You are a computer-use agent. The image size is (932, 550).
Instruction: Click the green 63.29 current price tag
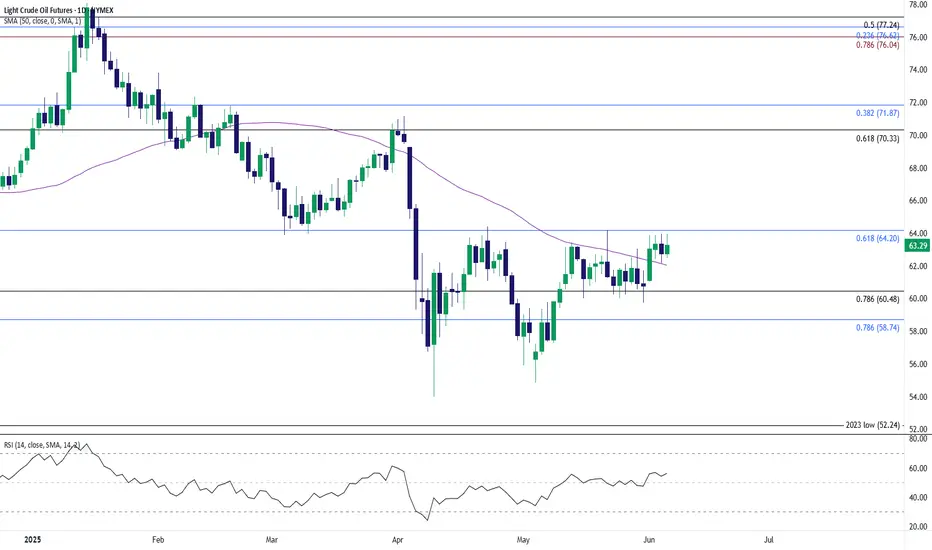[918, 243]
